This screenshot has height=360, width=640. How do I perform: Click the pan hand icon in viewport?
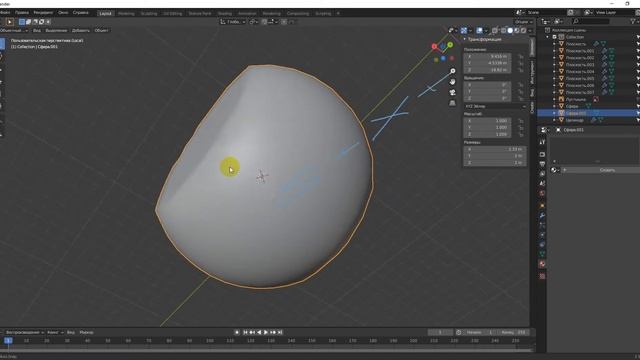[x=453, y=82]
